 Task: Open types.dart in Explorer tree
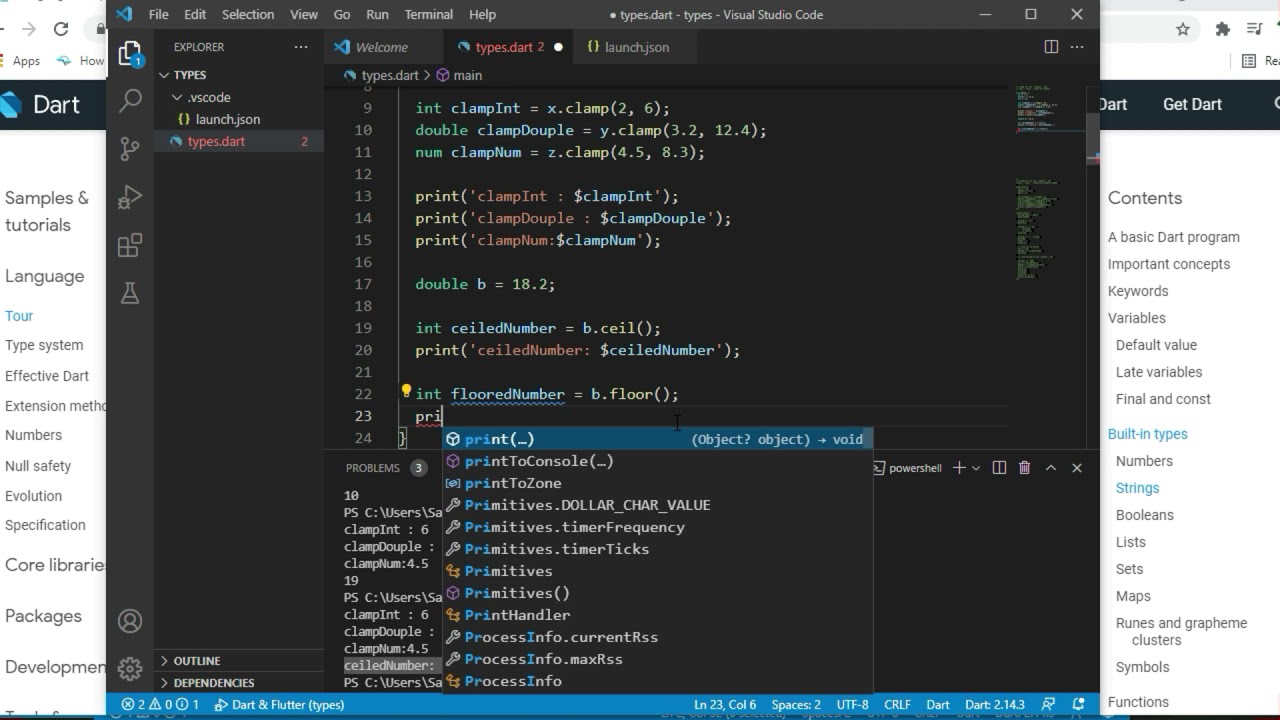click(216, 141)
